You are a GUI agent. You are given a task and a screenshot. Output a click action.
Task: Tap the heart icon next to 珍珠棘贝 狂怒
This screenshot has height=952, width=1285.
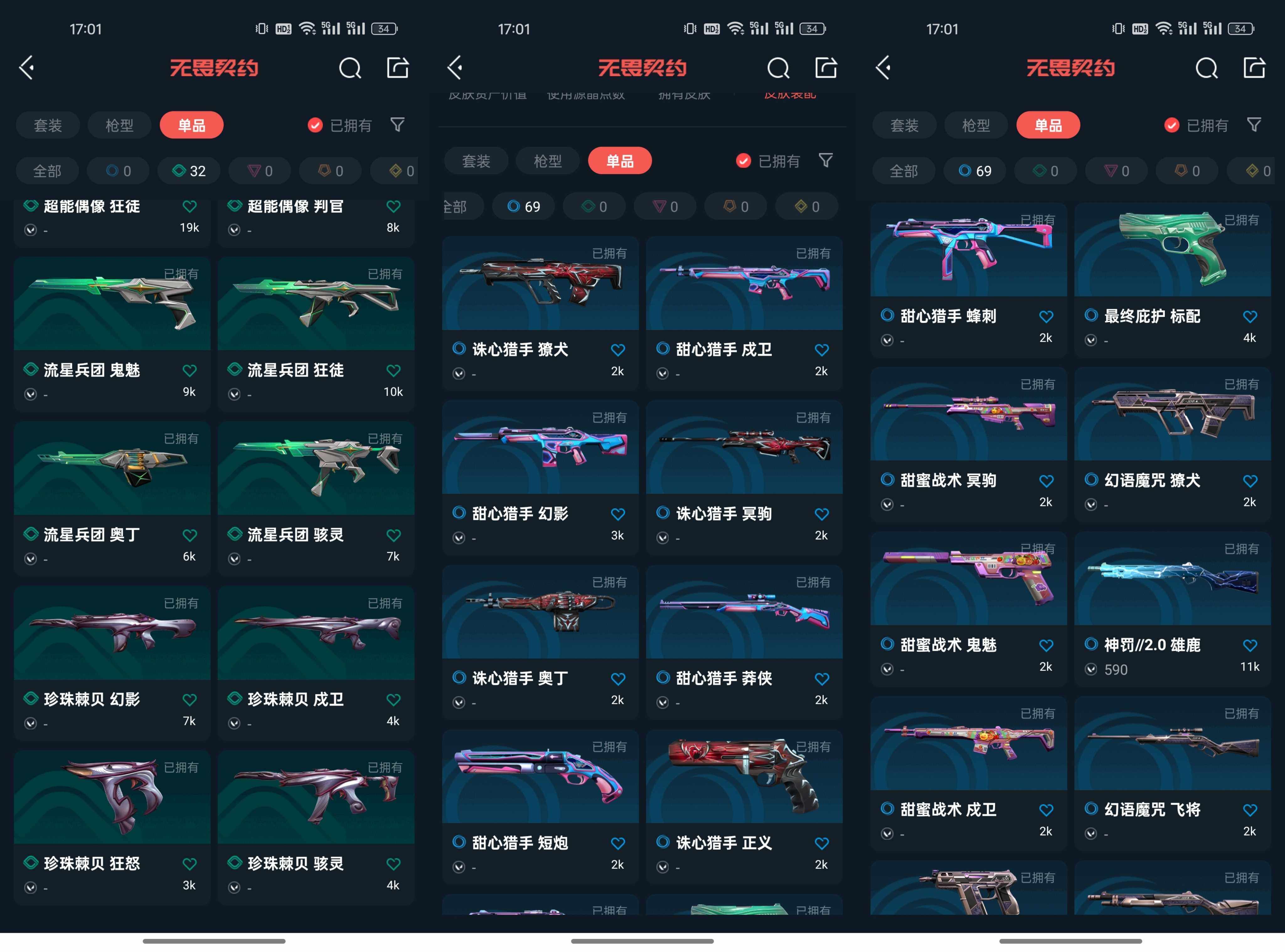[189, 863]
